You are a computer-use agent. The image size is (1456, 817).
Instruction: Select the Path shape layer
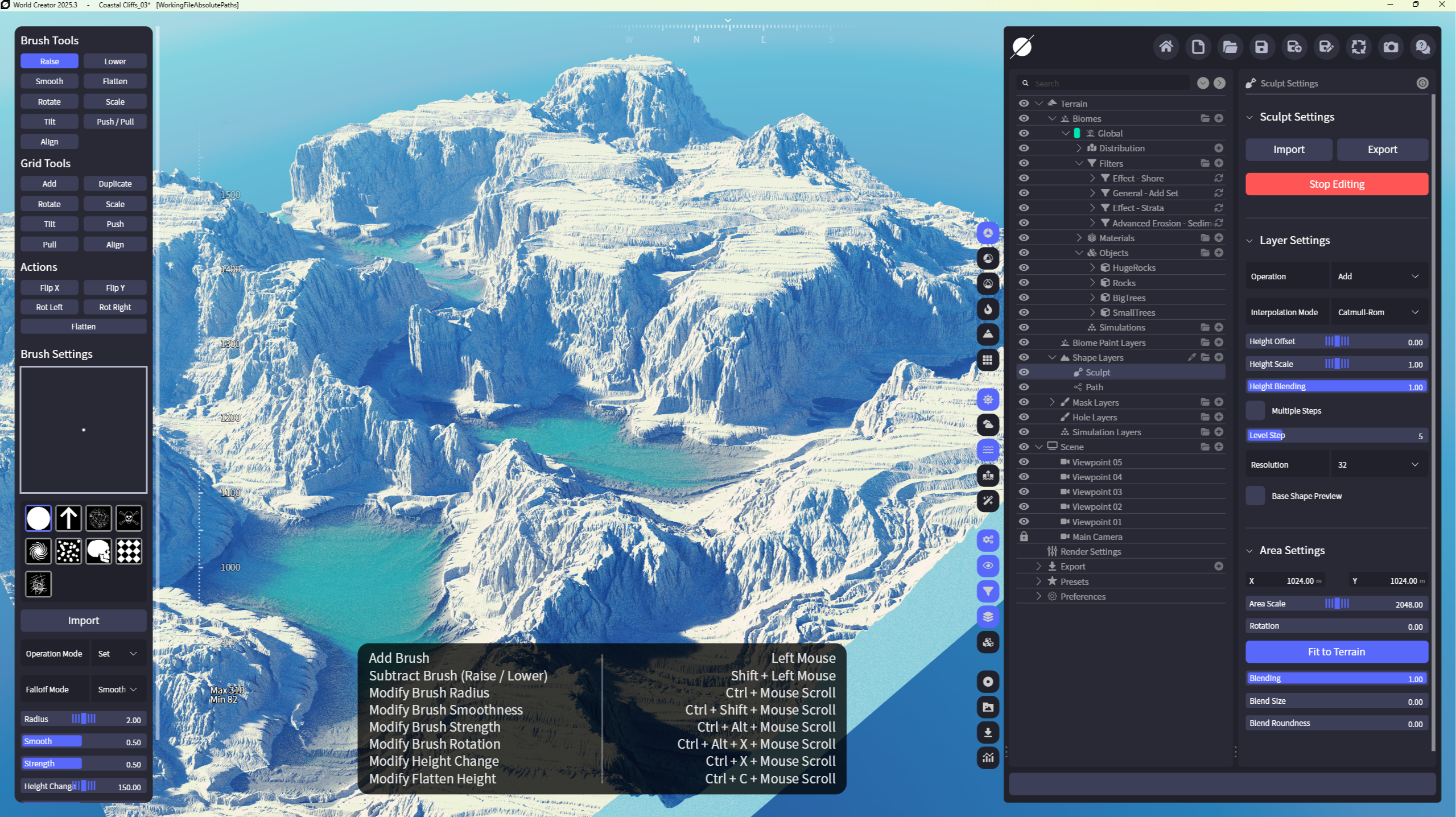click(x=1094, y=387)
